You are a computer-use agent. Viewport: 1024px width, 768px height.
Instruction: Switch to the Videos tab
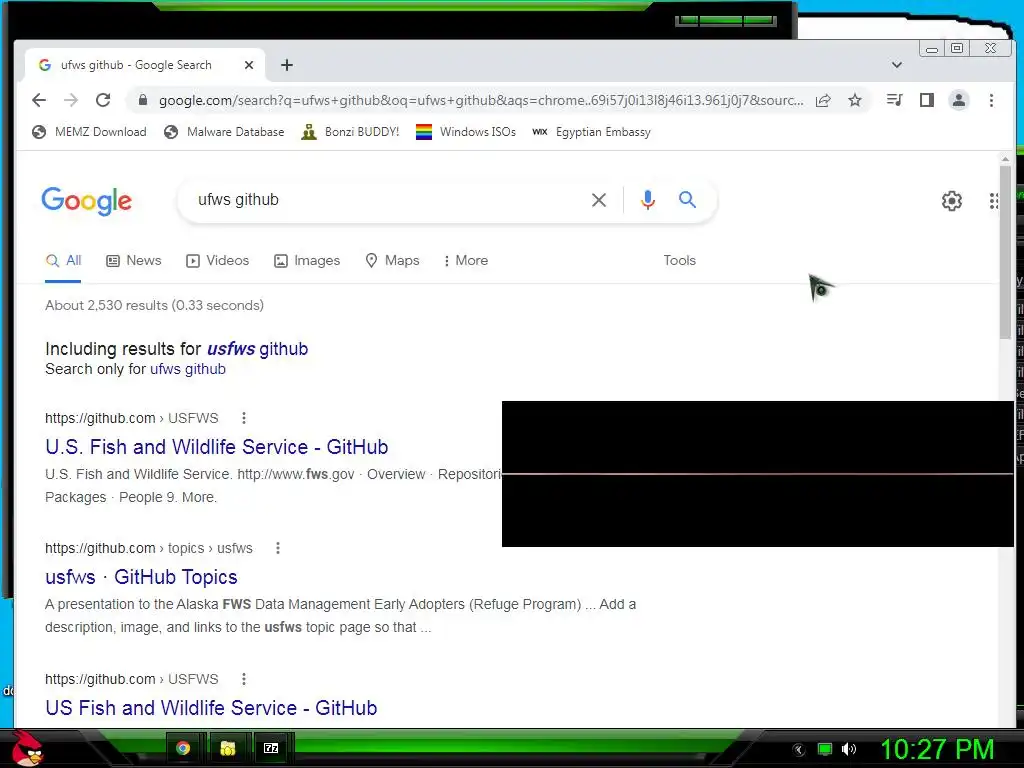click(217, 261)
